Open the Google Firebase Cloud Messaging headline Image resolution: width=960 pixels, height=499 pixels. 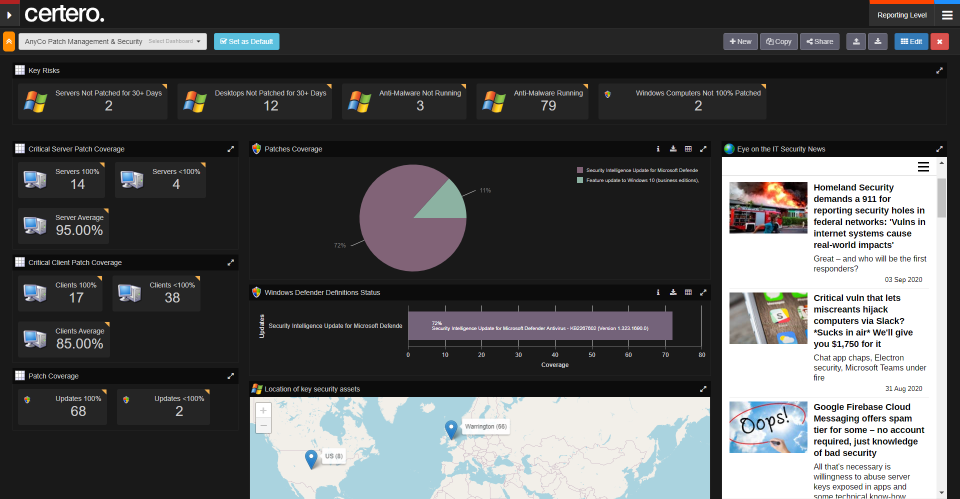click(x=869, y=430)
